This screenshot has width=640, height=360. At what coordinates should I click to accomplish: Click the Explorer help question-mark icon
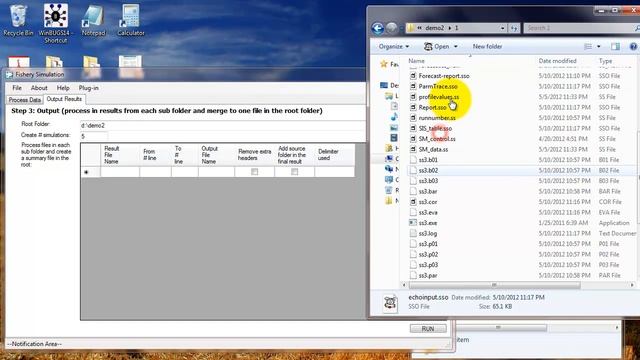[633, 47]
